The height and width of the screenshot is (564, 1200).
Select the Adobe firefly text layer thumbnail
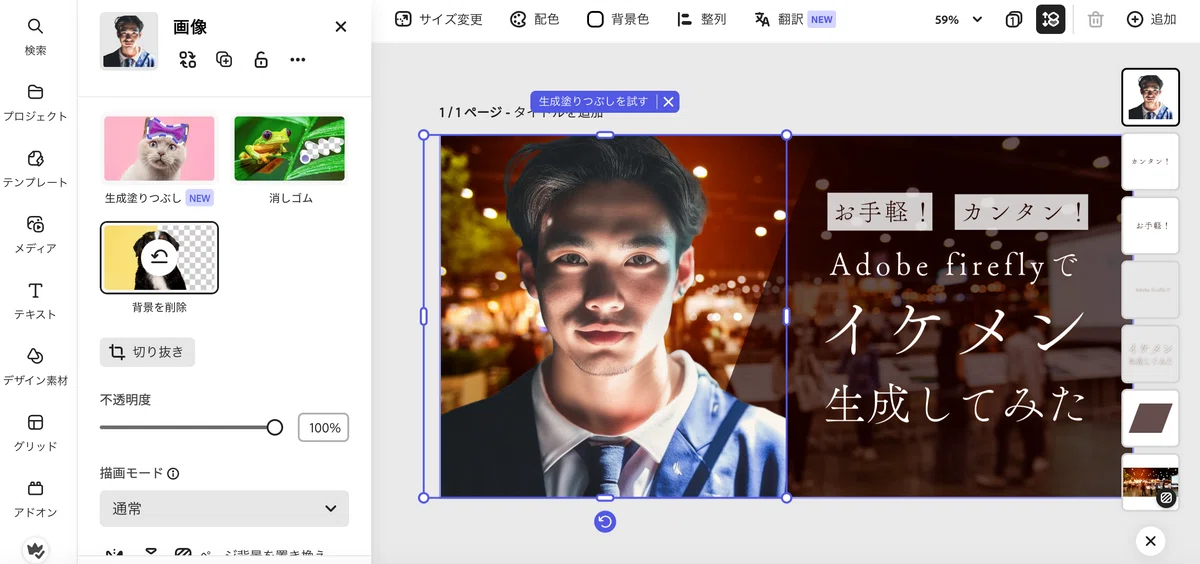tap(1150, 289)
